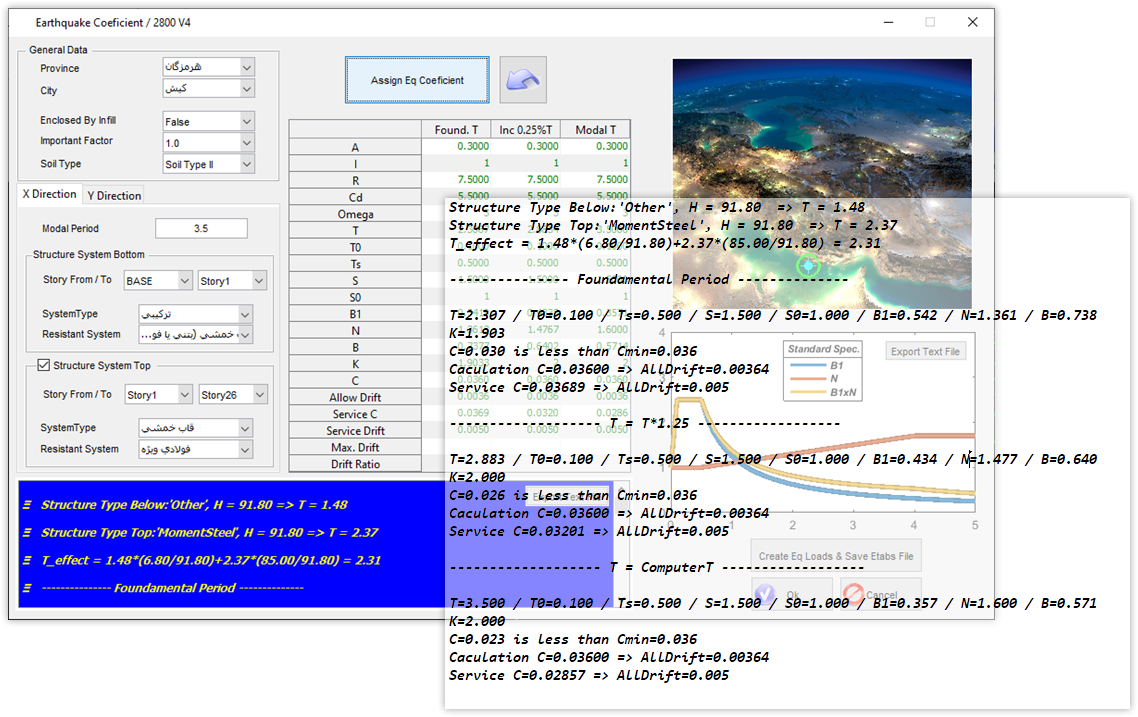Open the Important Factor dropdown
Screen dimensions: 1138x717
tap(246, 143)
